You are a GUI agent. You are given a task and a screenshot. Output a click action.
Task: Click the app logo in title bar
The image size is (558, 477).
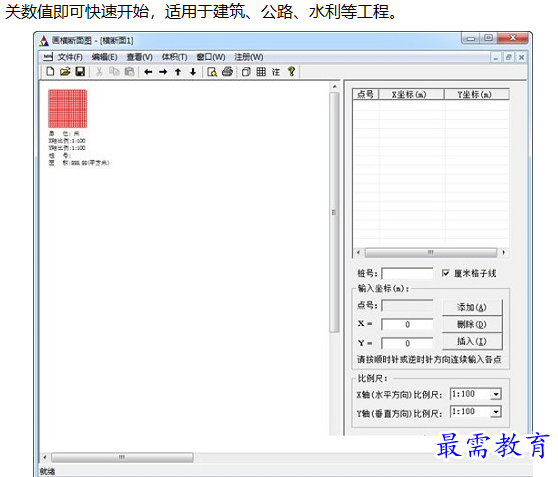point(44,41)
